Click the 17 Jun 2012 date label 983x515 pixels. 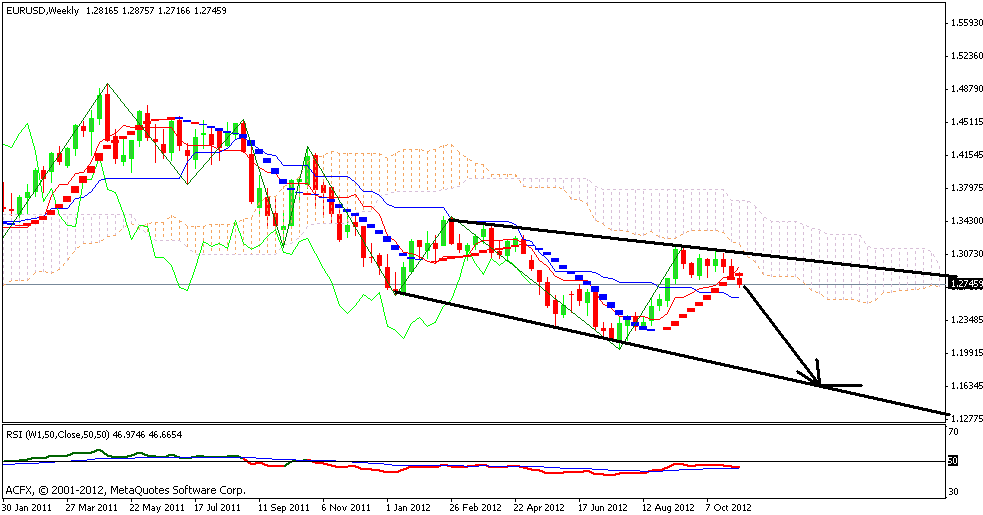click(x=602, y=507)
